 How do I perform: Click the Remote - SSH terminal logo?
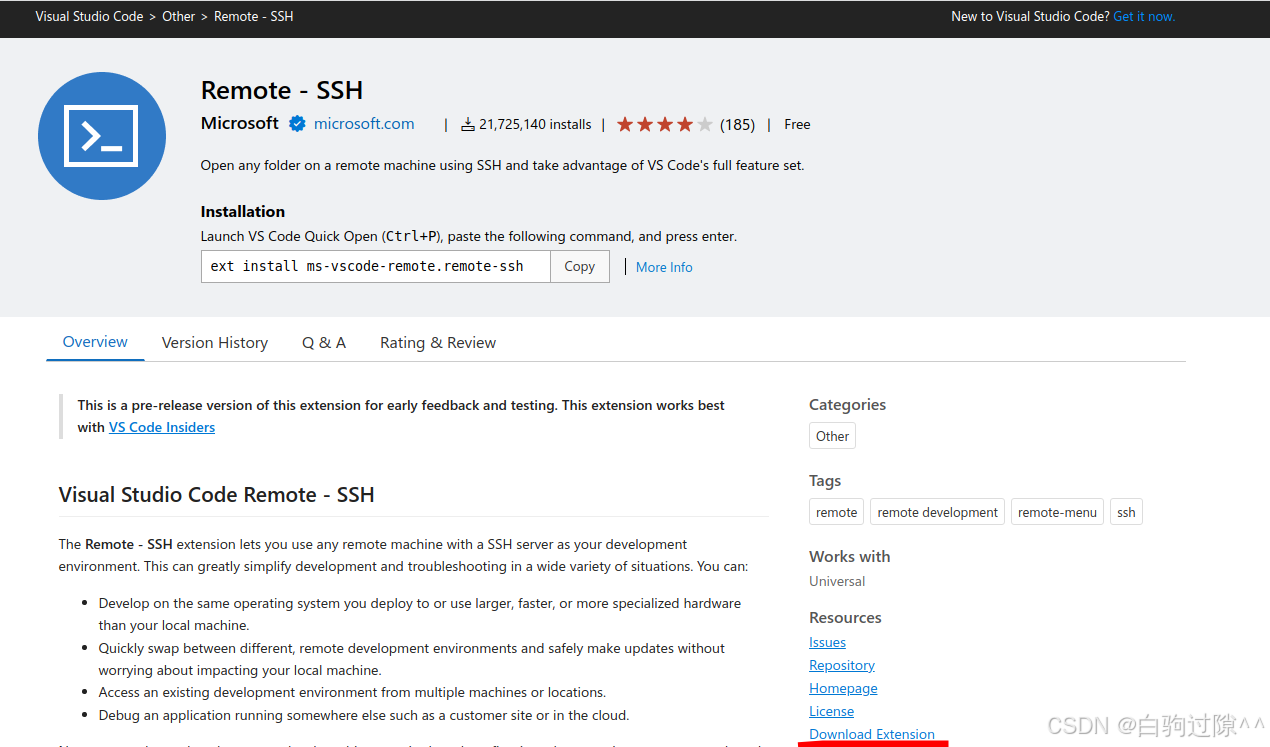(x=101, y=135)
